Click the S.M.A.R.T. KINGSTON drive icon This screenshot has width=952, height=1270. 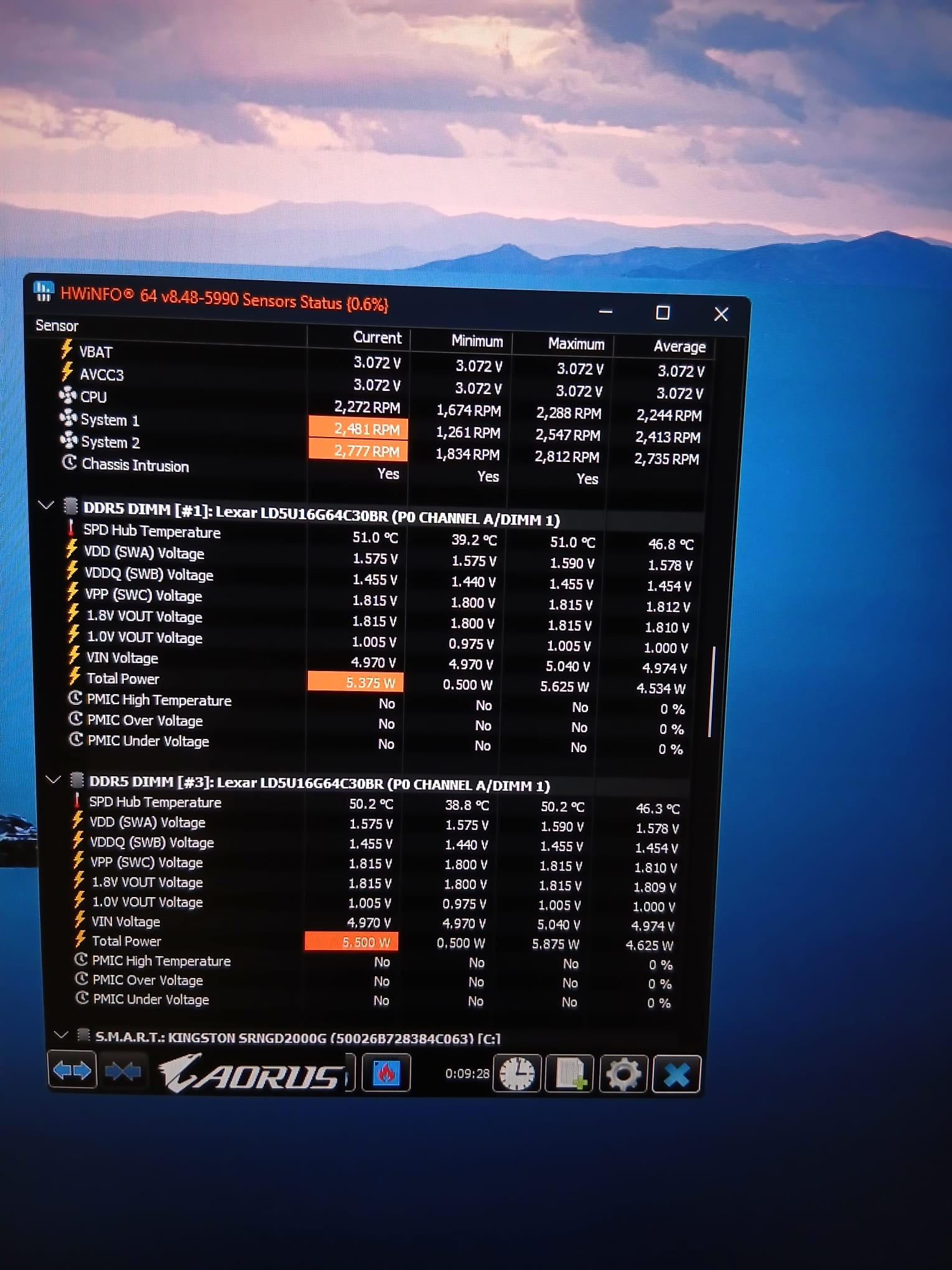point(83,1035)
